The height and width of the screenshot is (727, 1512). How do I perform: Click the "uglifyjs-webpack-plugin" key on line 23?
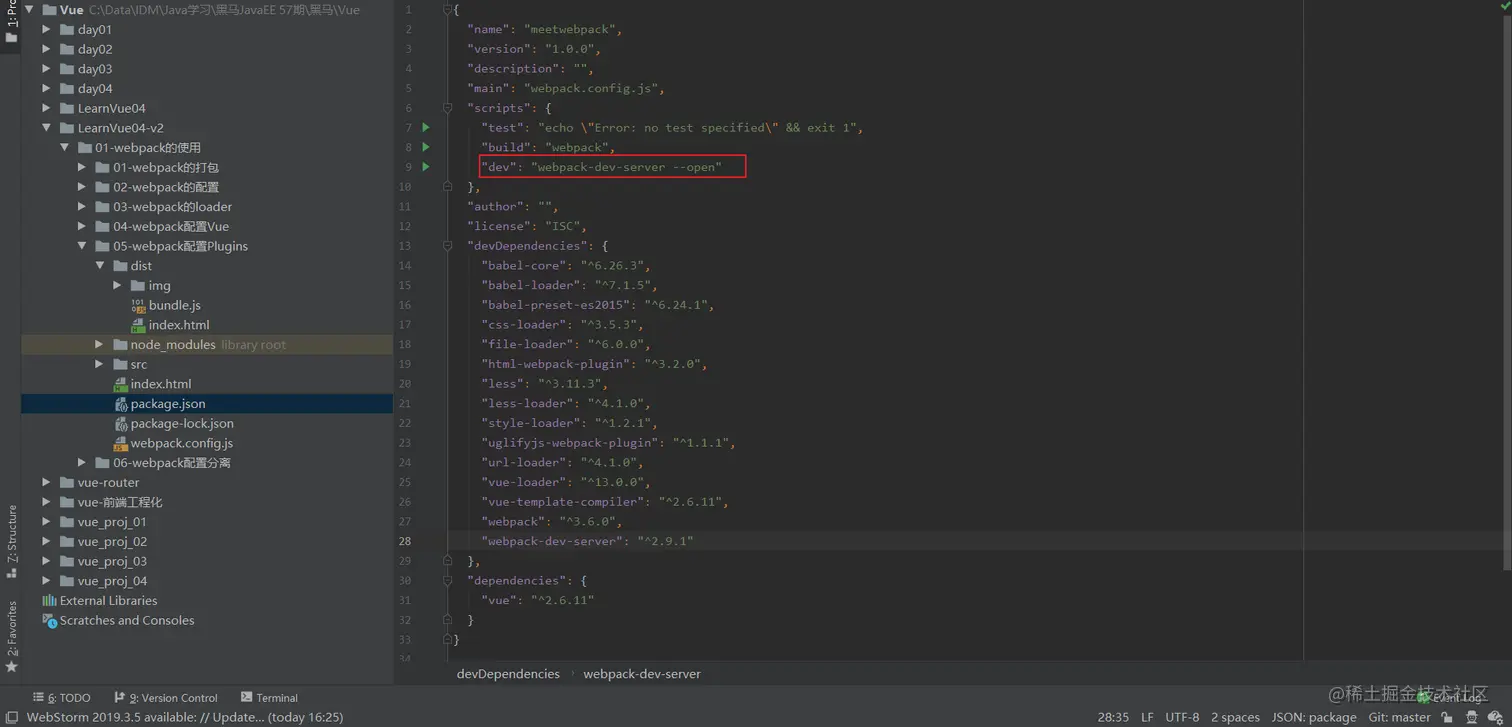tap(569, 443)
